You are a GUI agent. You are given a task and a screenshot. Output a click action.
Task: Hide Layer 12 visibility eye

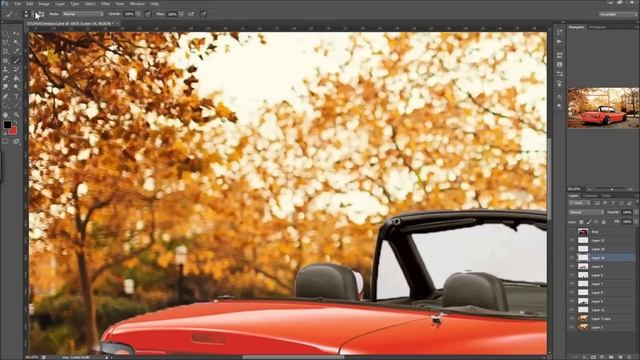(571, 240)
